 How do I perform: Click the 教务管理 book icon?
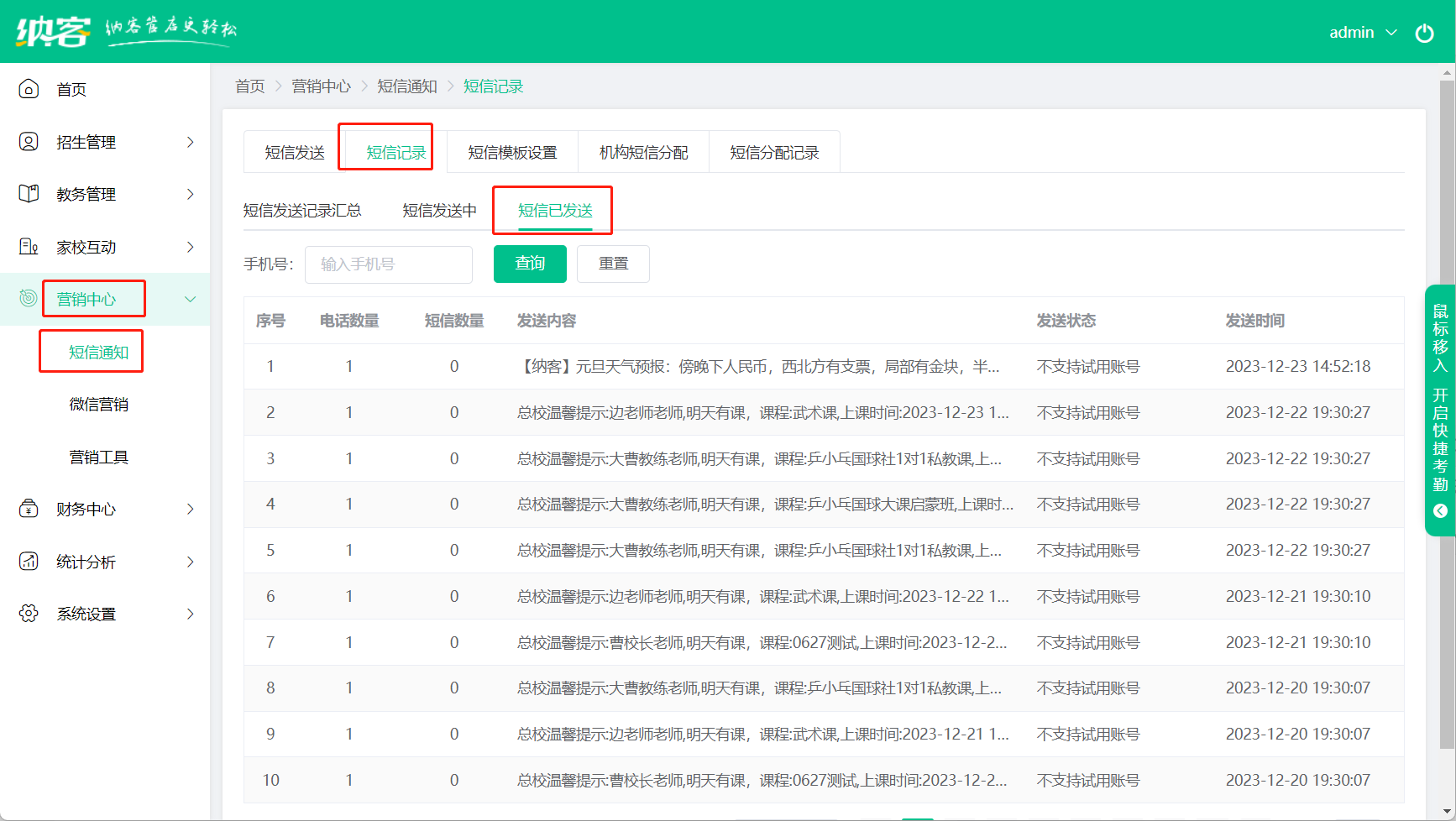pos(29,194)
